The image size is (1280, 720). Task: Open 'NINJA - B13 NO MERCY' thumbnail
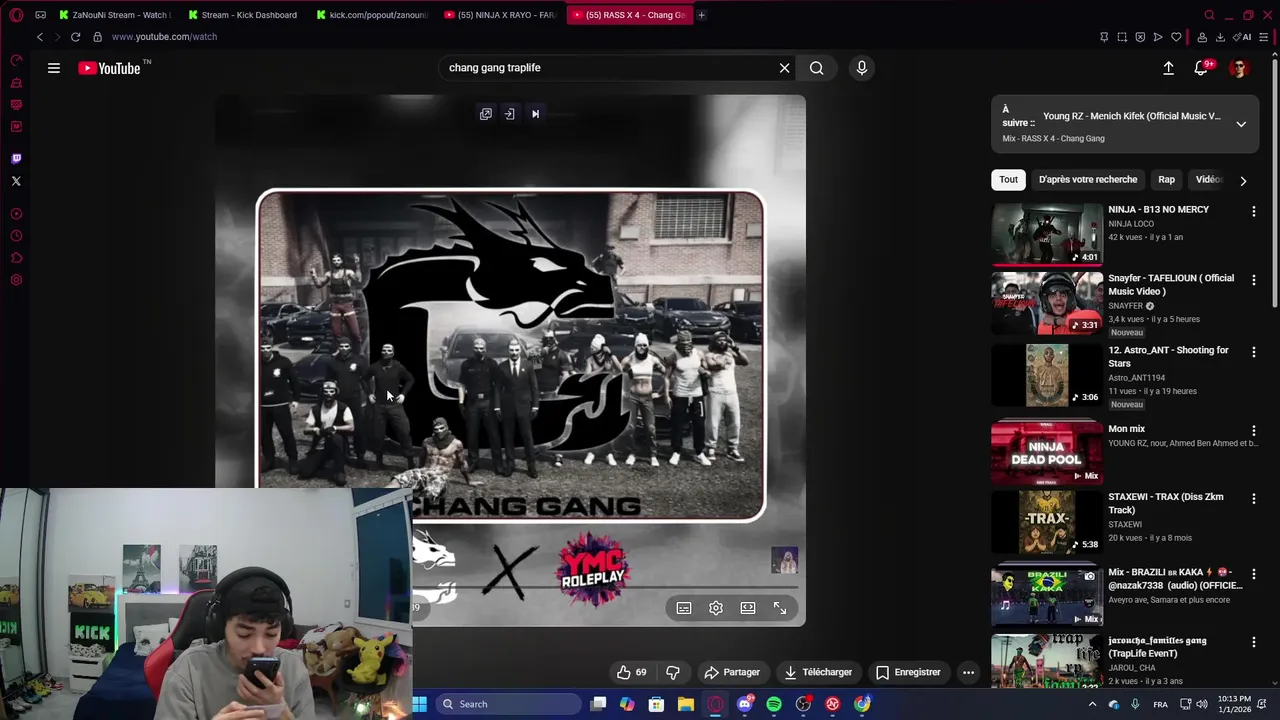tap(1047, 235)
